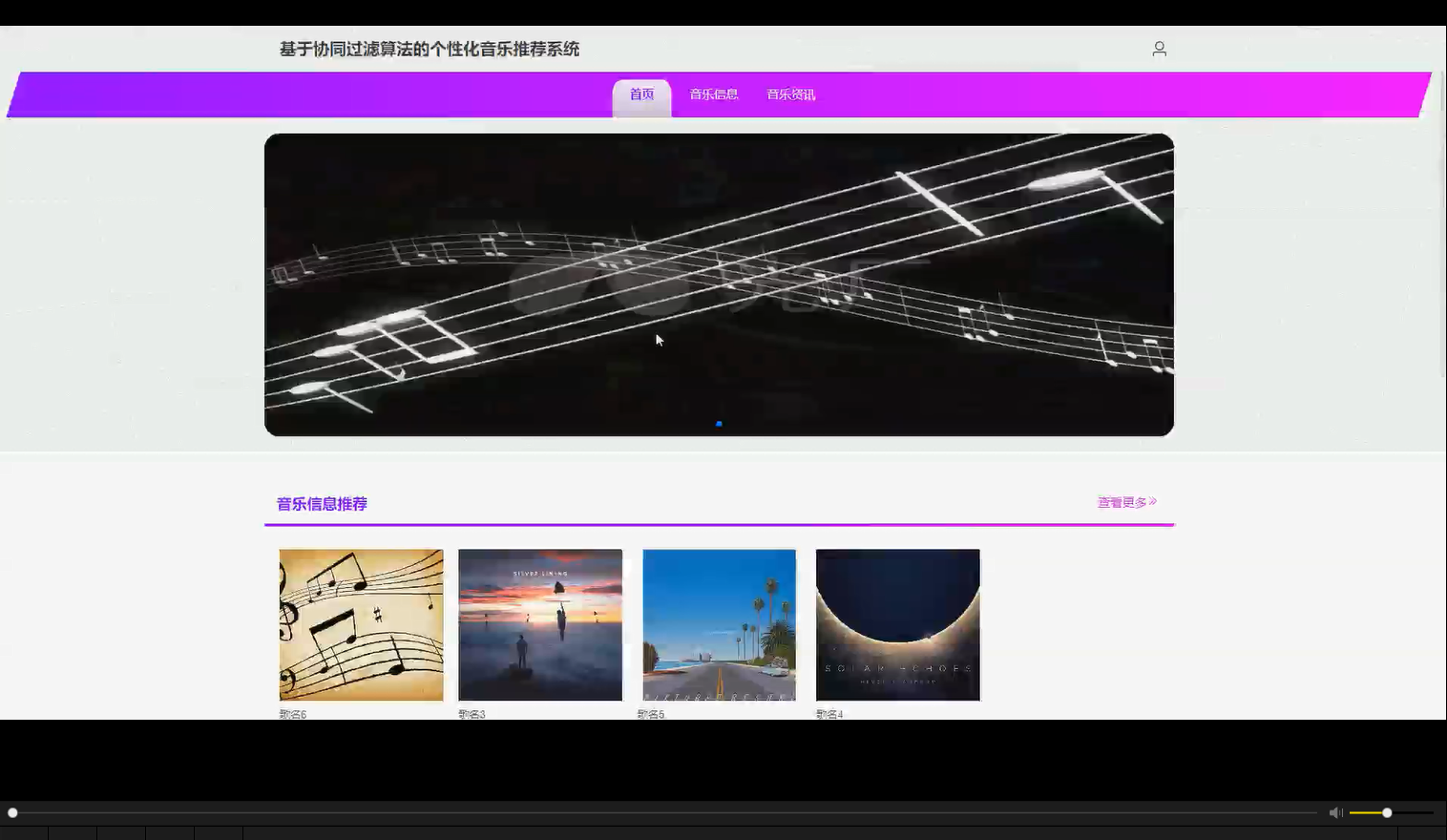Click the banner image with musical notes
1447x840 pixels.
719,284
